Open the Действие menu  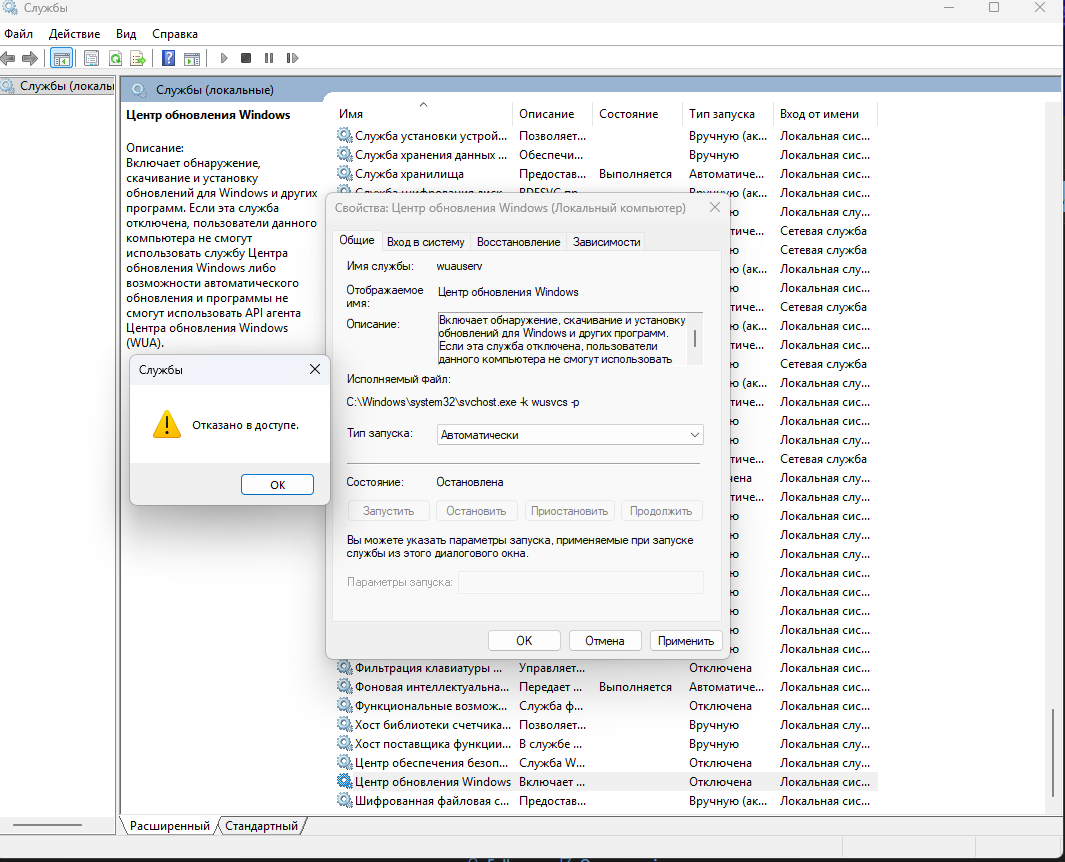point(75,34)
